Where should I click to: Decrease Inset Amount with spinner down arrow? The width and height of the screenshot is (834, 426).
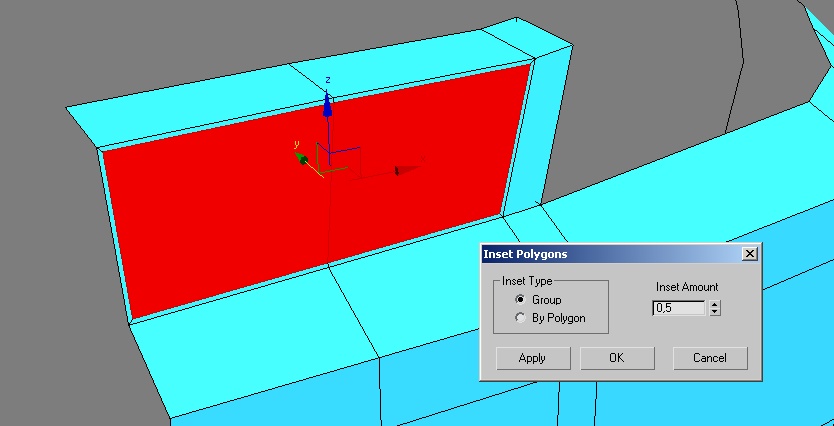click(715, 312)
